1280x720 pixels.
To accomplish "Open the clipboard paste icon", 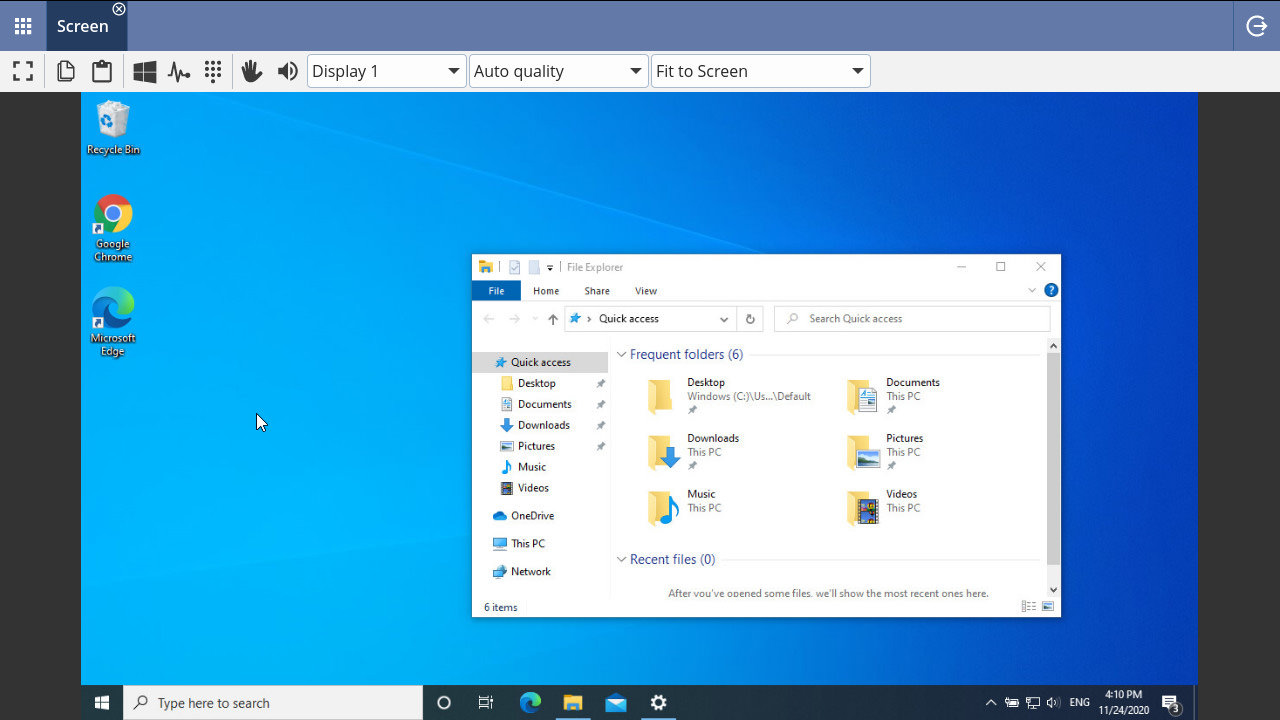I will click(103, 70).
